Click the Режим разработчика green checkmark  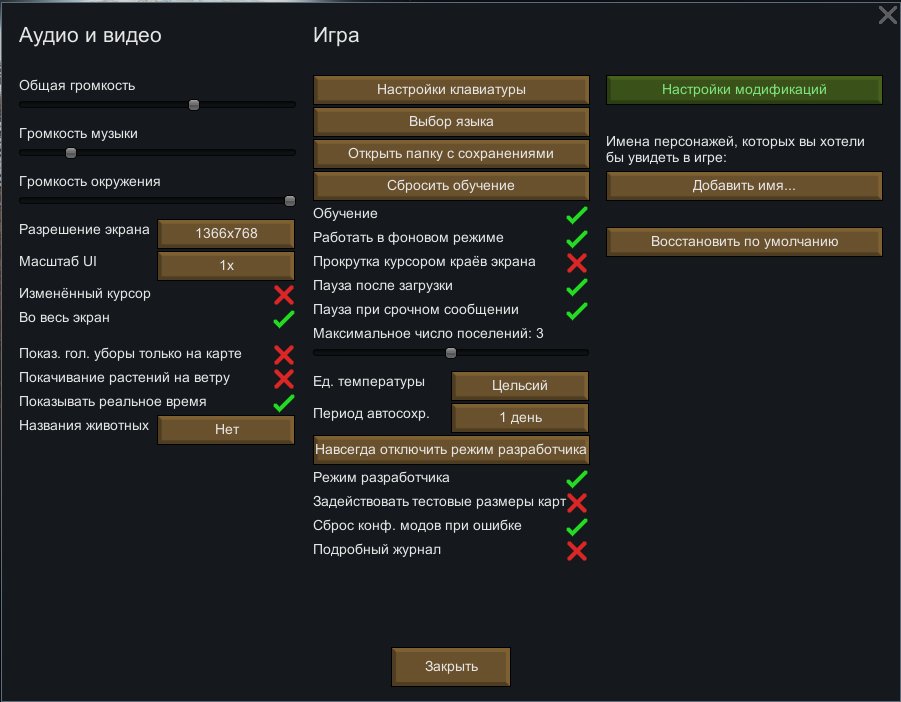point(577,479)
